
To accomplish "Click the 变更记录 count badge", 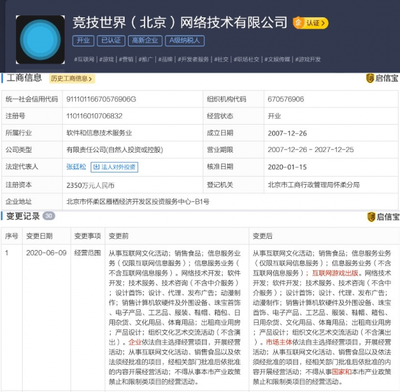I will click(49, 216).
